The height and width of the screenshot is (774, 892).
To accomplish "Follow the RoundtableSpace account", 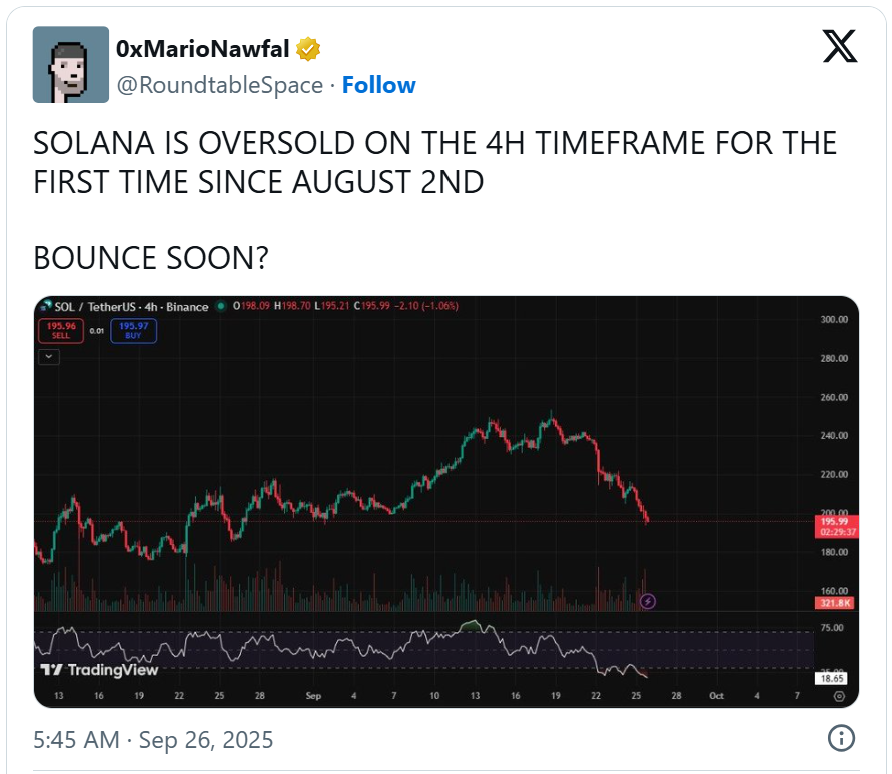I will (x=378, y=85).
